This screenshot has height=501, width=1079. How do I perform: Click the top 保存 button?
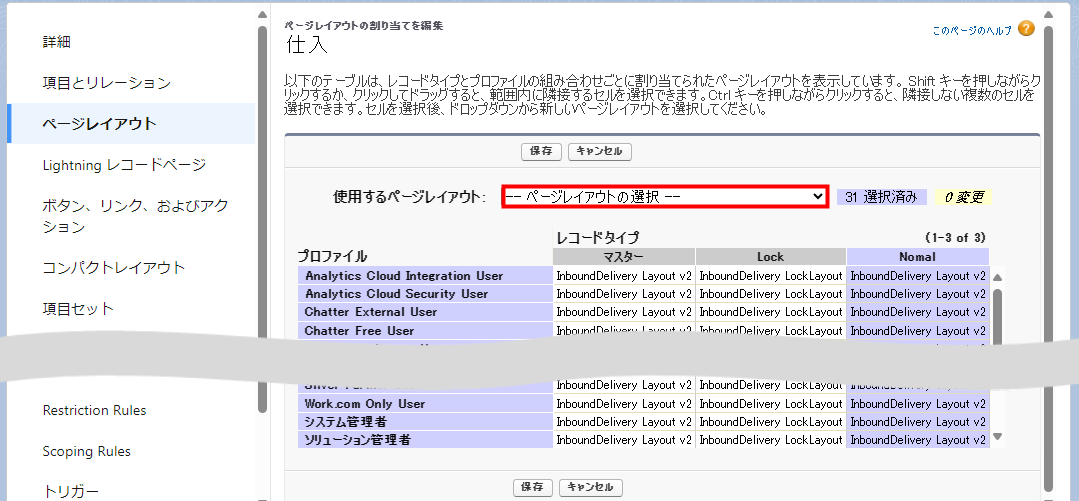pyautogui.click(x=541, y=151)
